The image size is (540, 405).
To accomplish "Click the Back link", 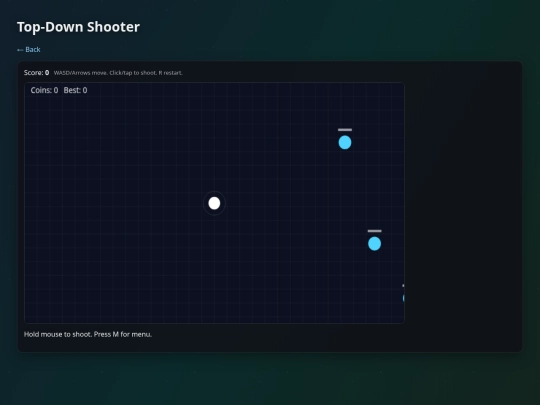I will pyautogui.click(x=29, y=50).
